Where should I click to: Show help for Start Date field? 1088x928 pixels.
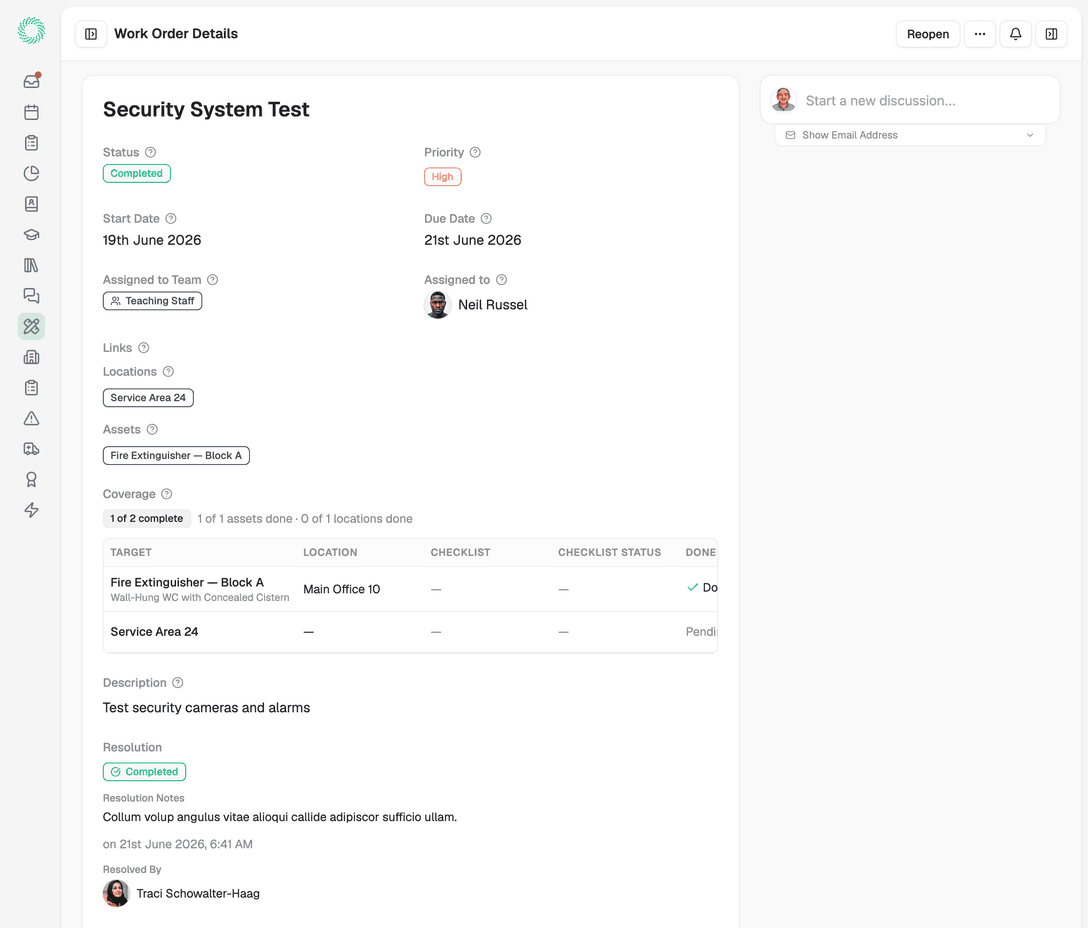point(171,219)
